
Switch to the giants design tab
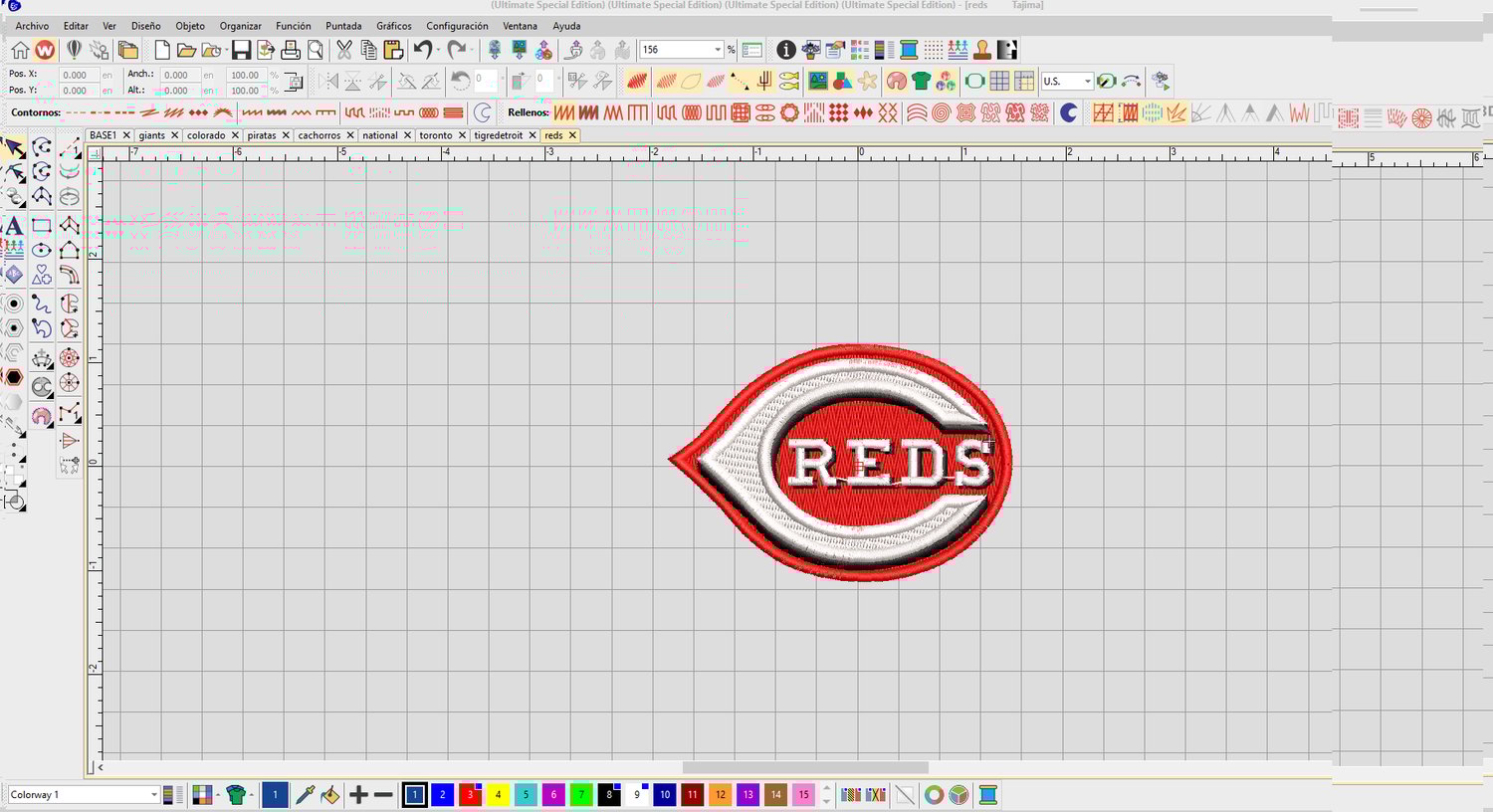(x=152, y=135)
